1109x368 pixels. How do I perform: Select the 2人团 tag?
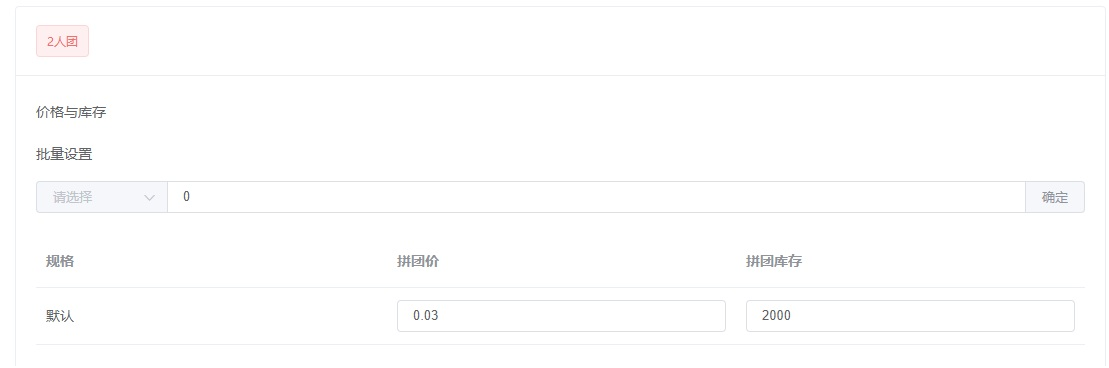click(62, 41)
